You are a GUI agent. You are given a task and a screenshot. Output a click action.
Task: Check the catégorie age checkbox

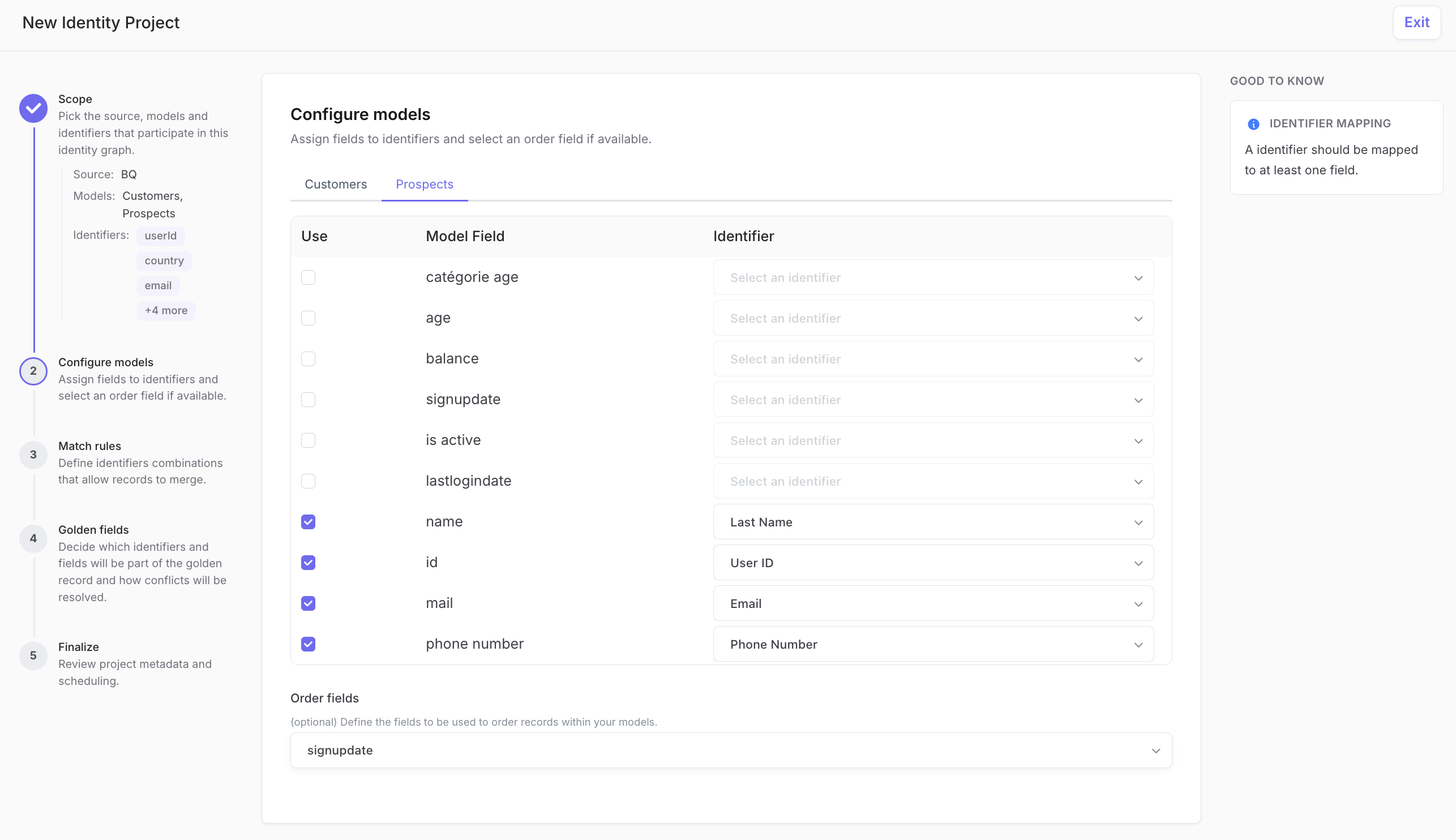click(309, 277)
